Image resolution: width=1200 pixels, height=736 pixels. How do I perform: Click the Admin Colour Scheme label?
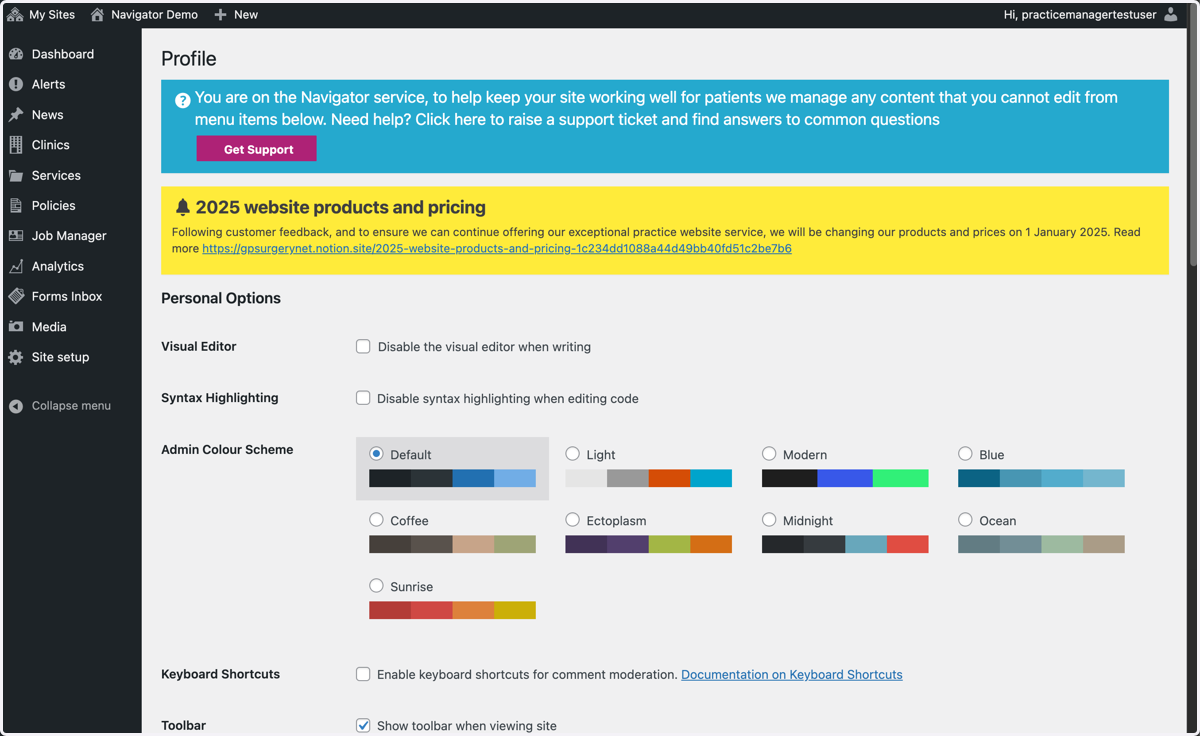click(227, 450)
